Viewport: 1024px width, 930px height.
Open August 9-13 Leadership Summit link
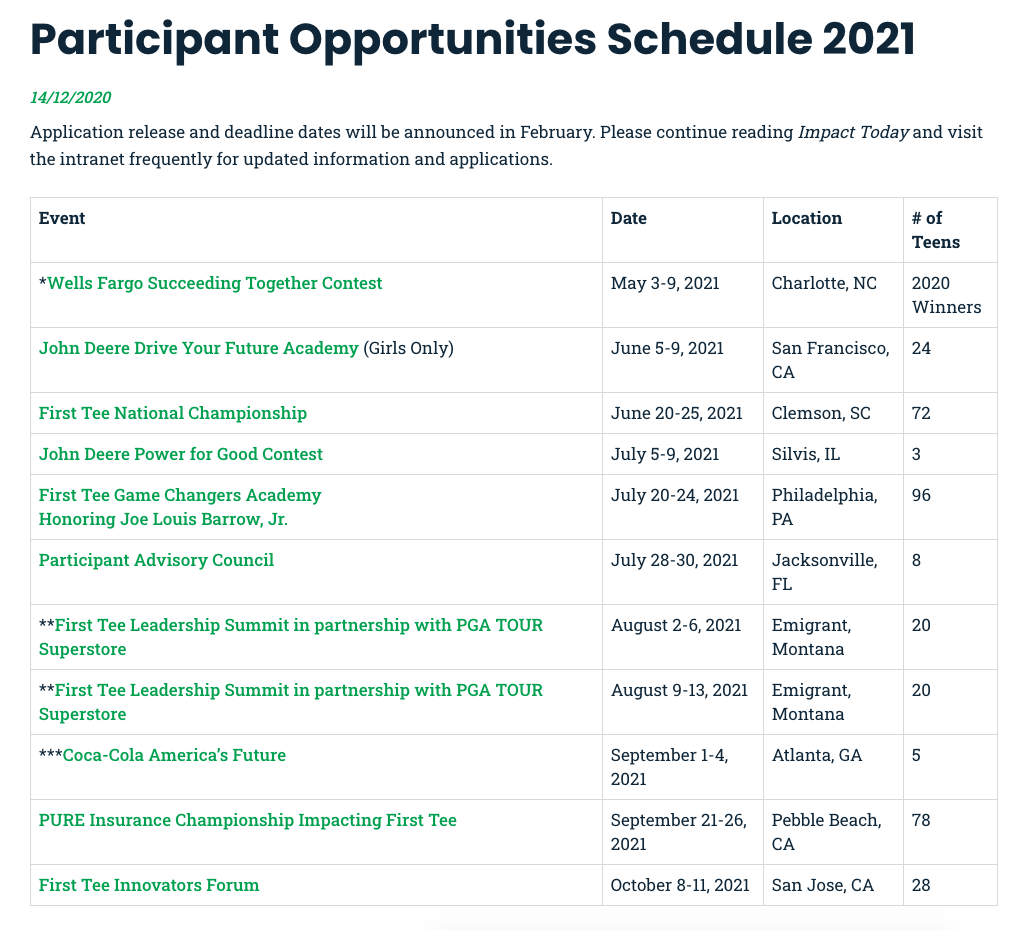[291, 702]
